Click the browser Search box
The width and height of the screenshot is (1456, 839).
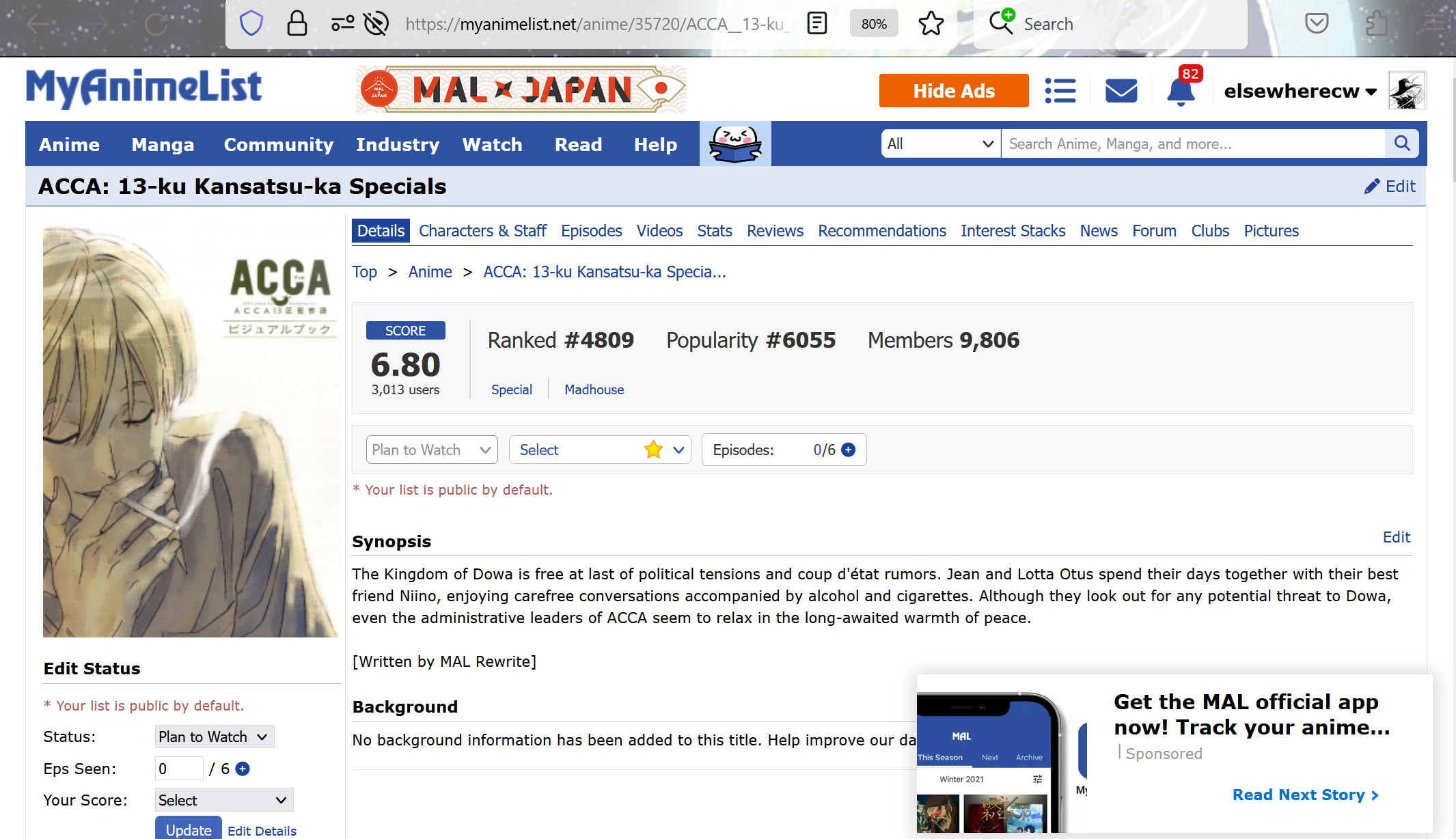[1110, 24]
